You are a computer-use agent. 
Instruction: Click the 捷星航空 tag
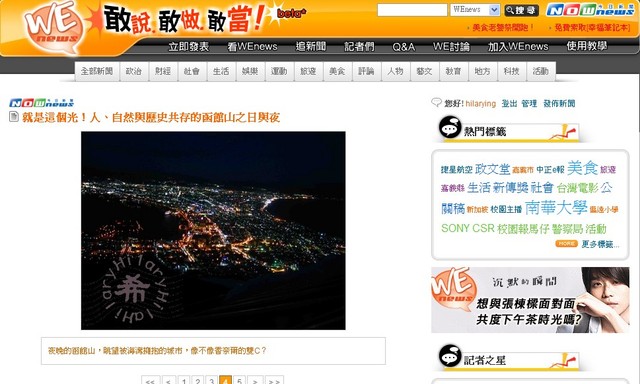click(x=456, y=169)
